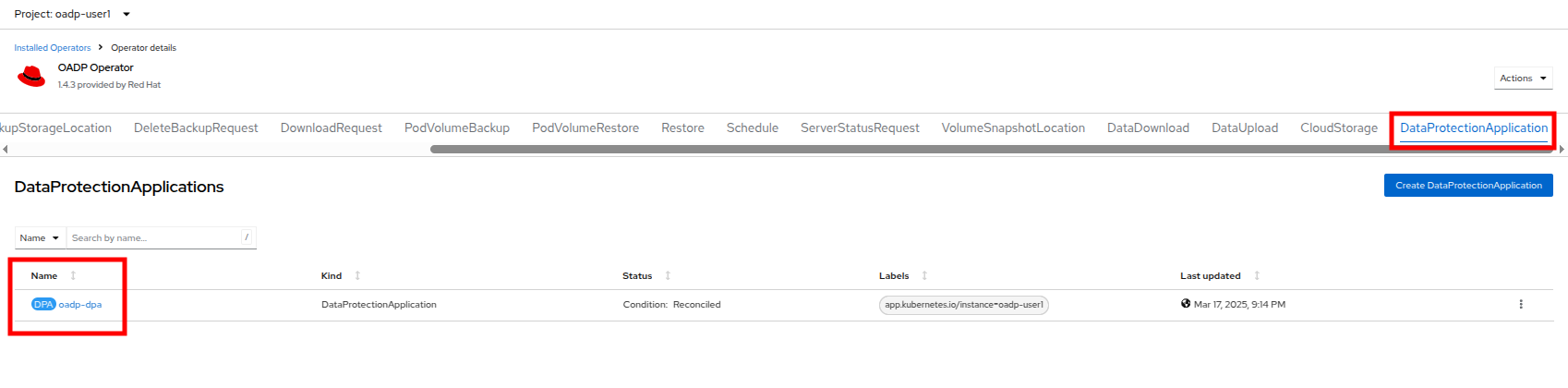Sort table by Status column arrows
The width and height of the screenshot is (1568, 388).
coord(668,275)
